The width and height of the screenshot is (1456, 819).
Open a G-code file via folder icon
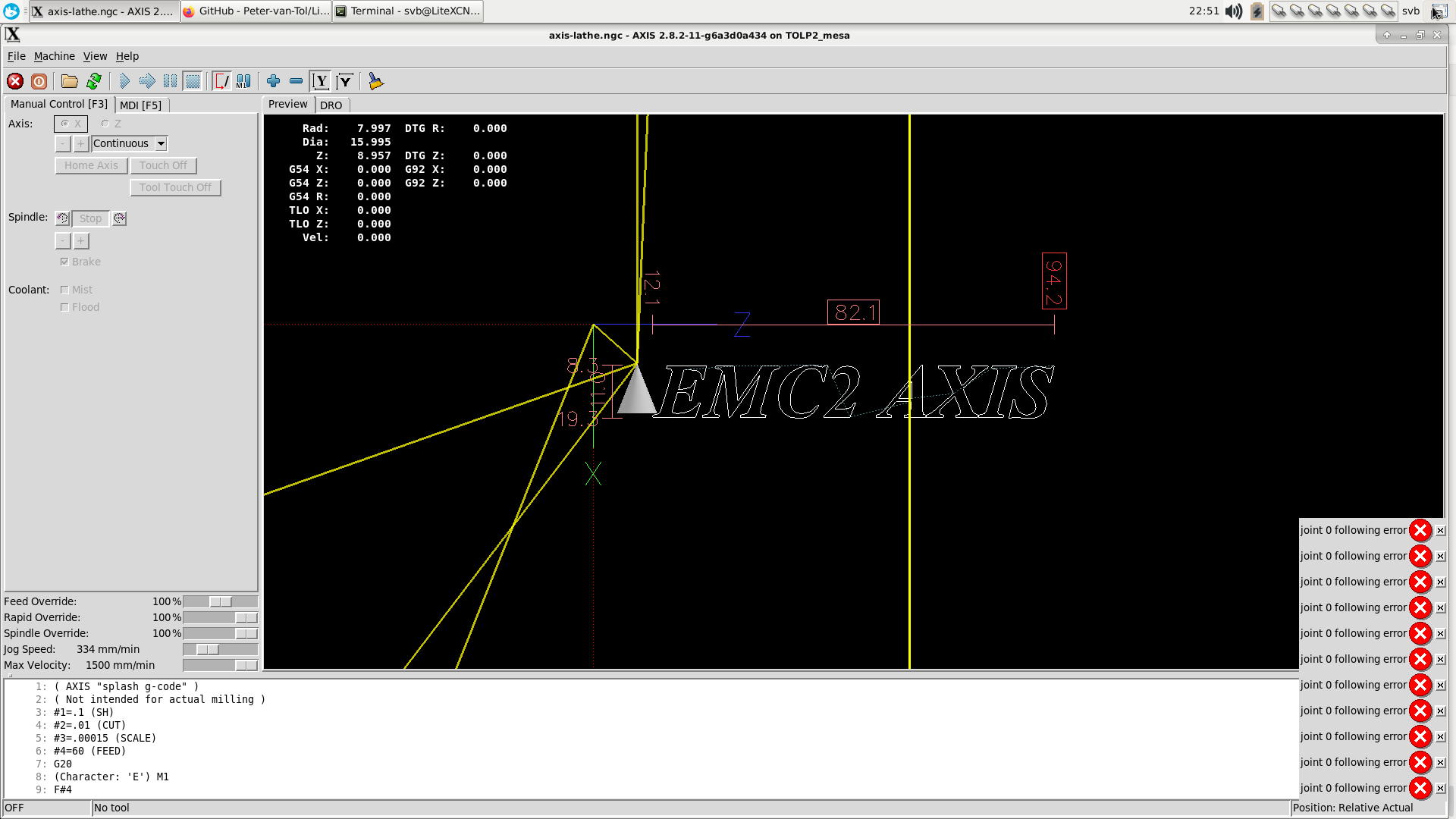(70, 81)
